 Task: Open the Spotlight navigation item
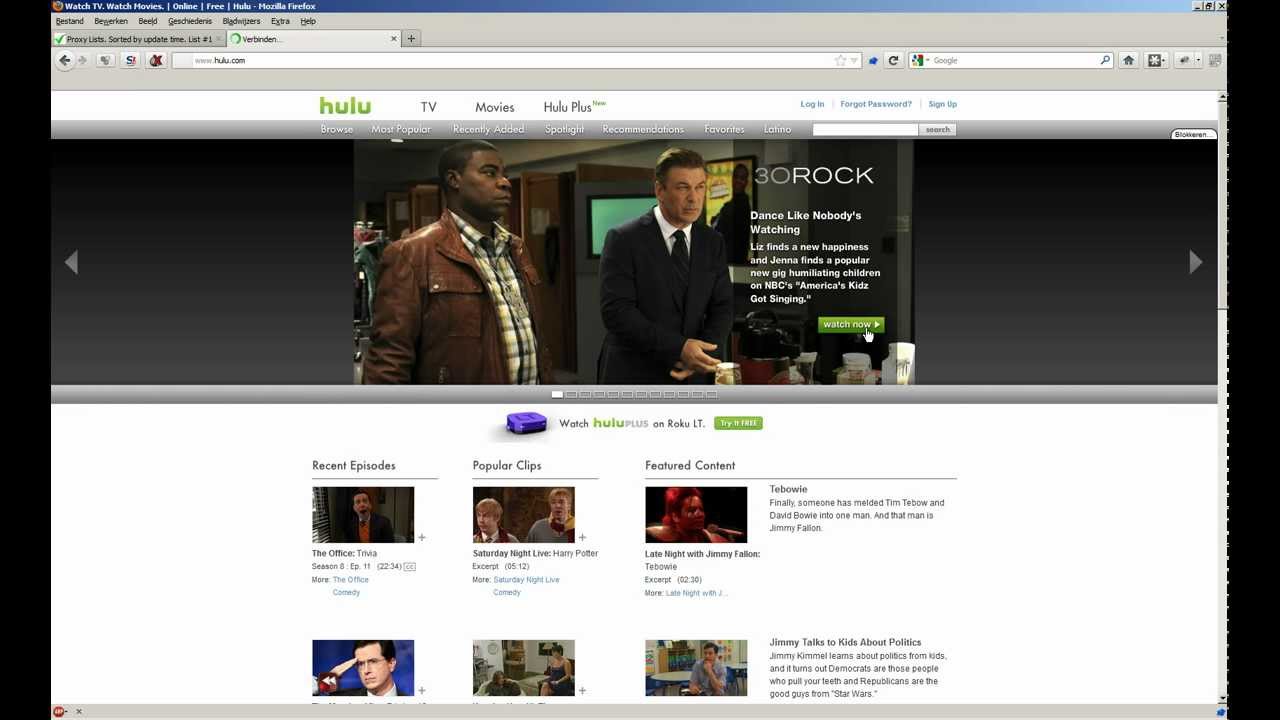(x=564, y=129)
